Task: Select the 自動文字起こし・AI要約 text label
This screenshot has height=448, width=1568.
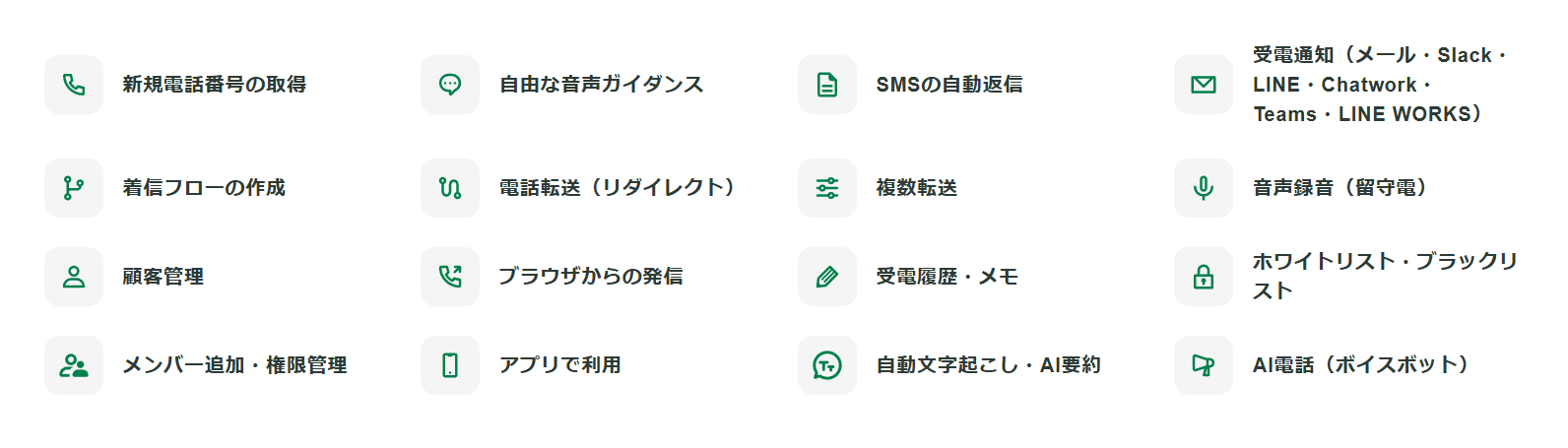Action: coord(988,365)
